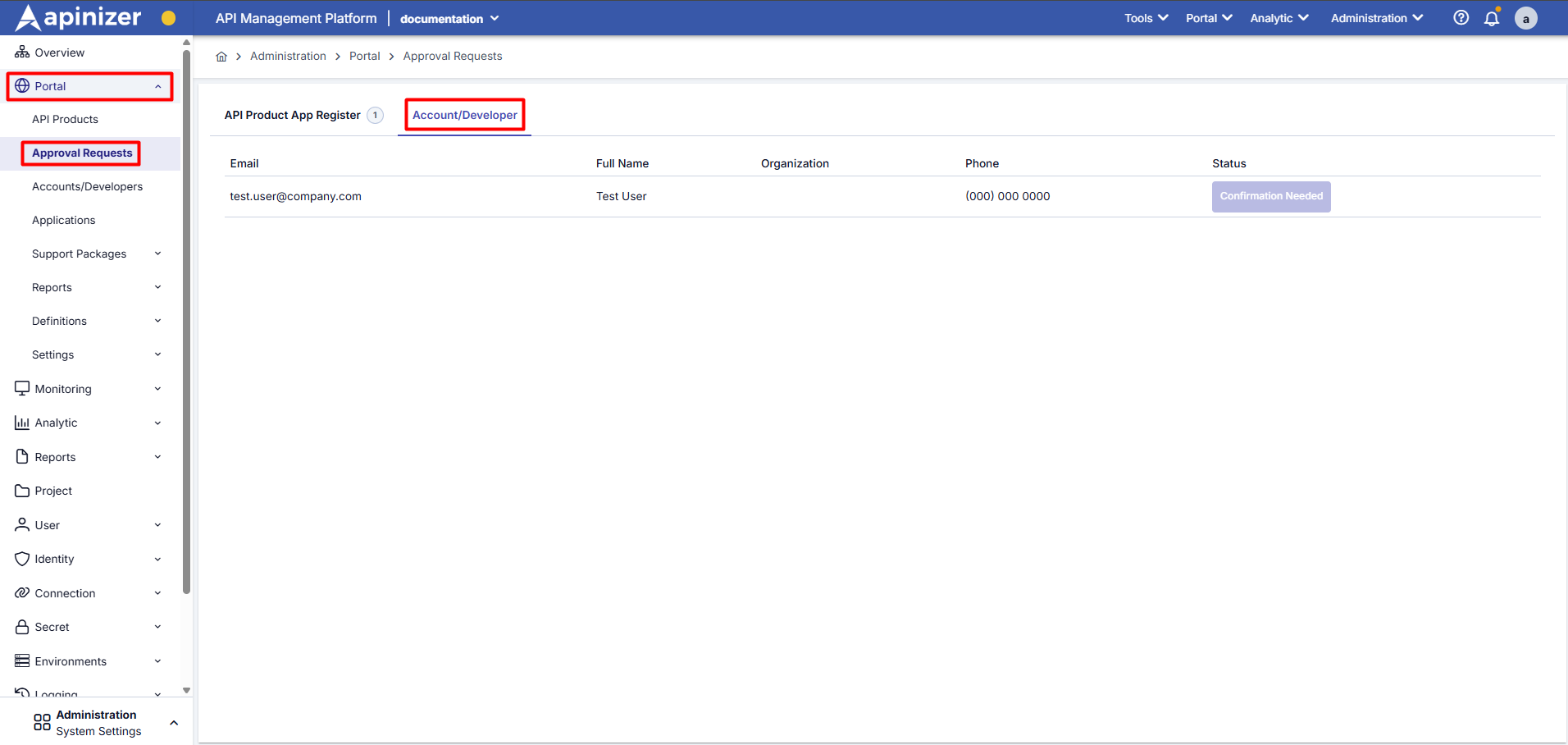Viewport: 1568px width, 745px height.
Task: Open the Tools dropdown menu
Action: coord(1145,17)
